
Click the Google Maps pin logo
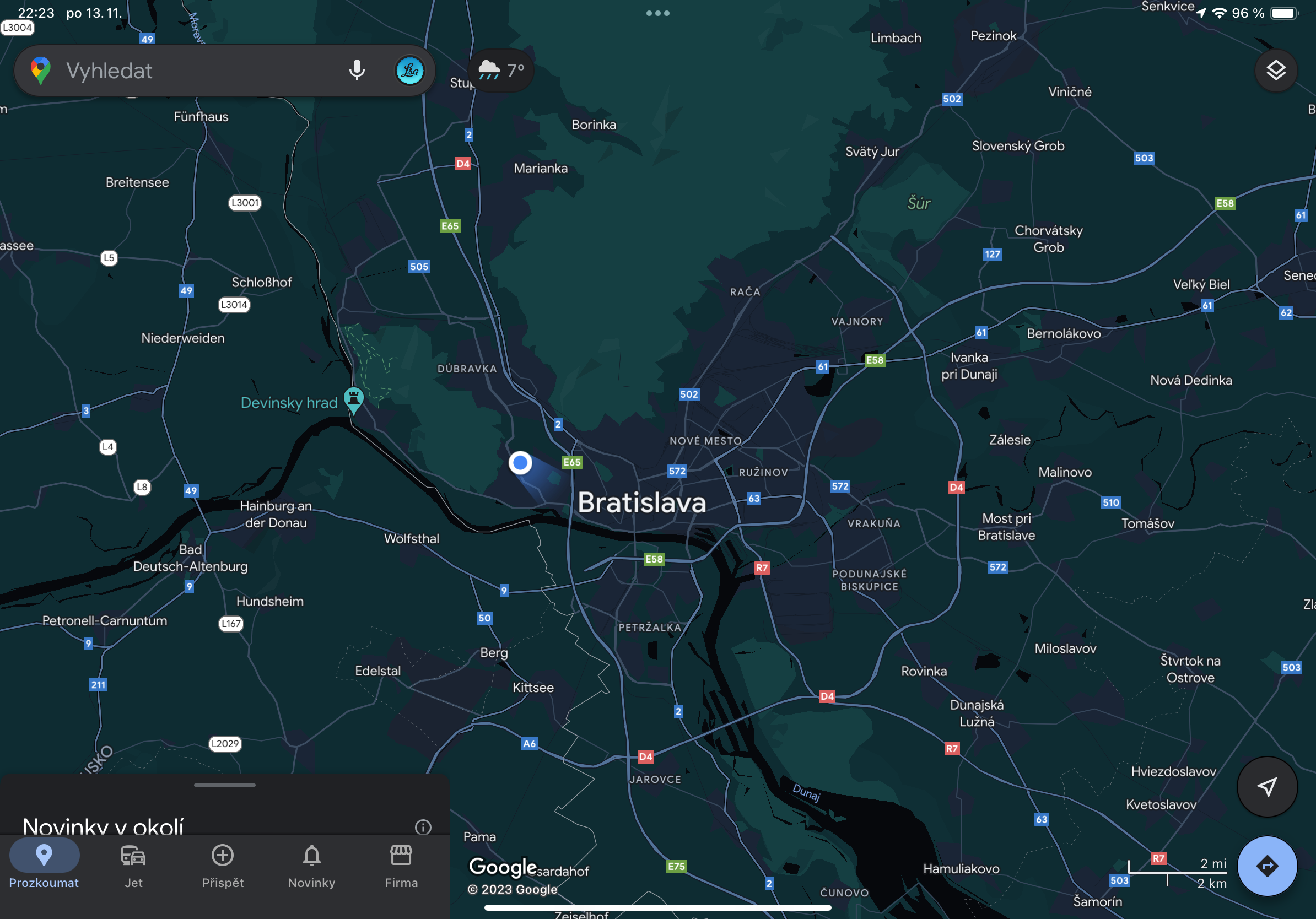[41, 71]
